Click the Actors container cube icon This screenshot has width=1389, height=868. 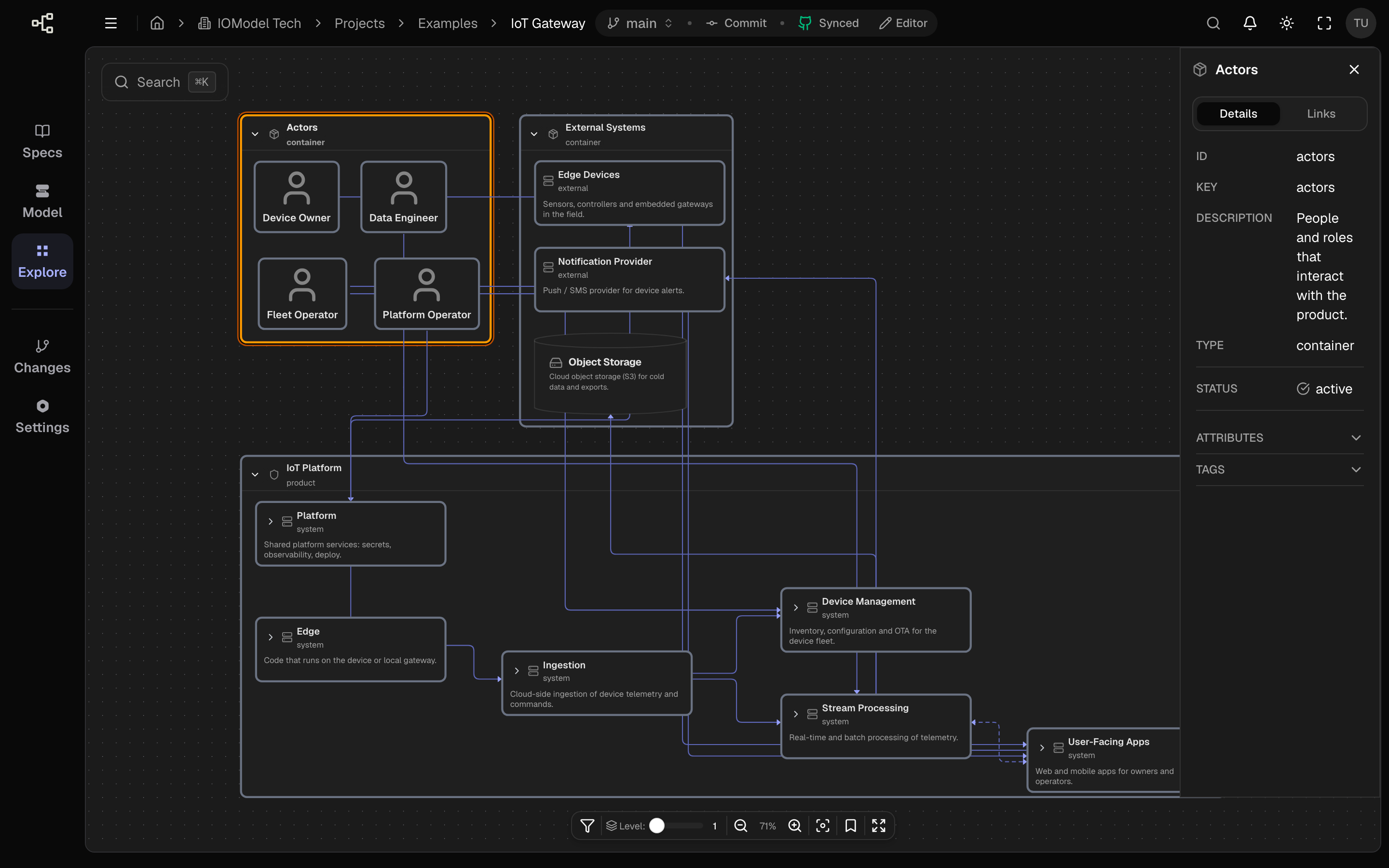[x=274, y=134]
